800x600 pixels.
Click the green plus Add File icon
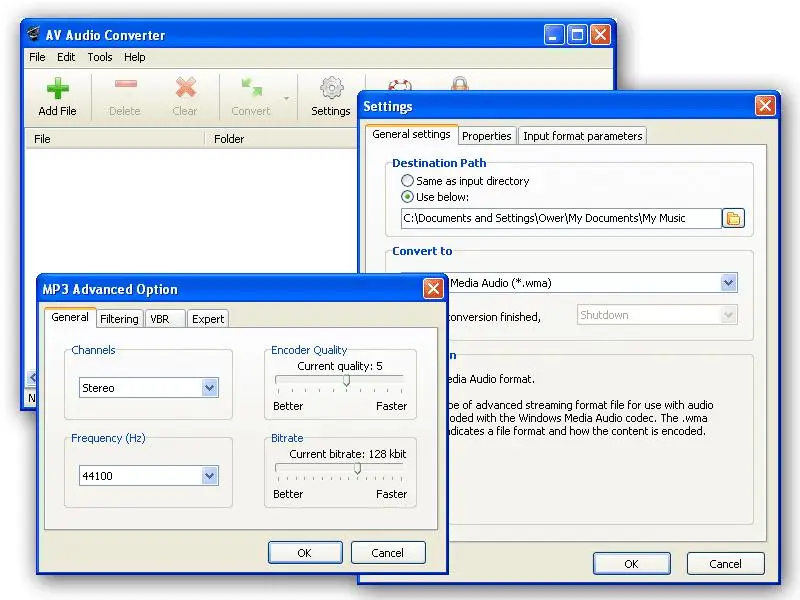click(x=58, y=88)
